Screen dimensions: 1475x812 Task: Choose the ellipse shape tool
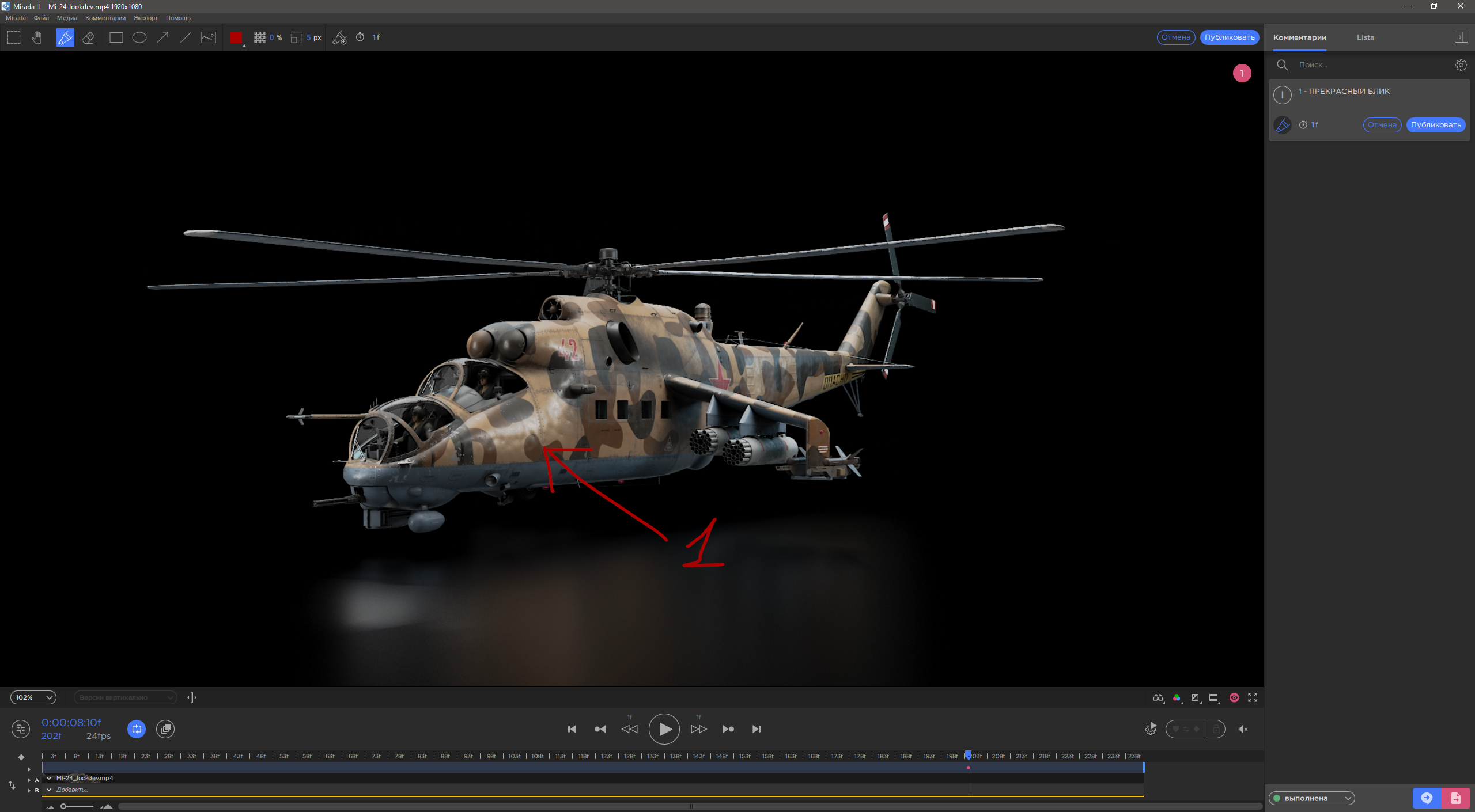[x=139, y=37]
